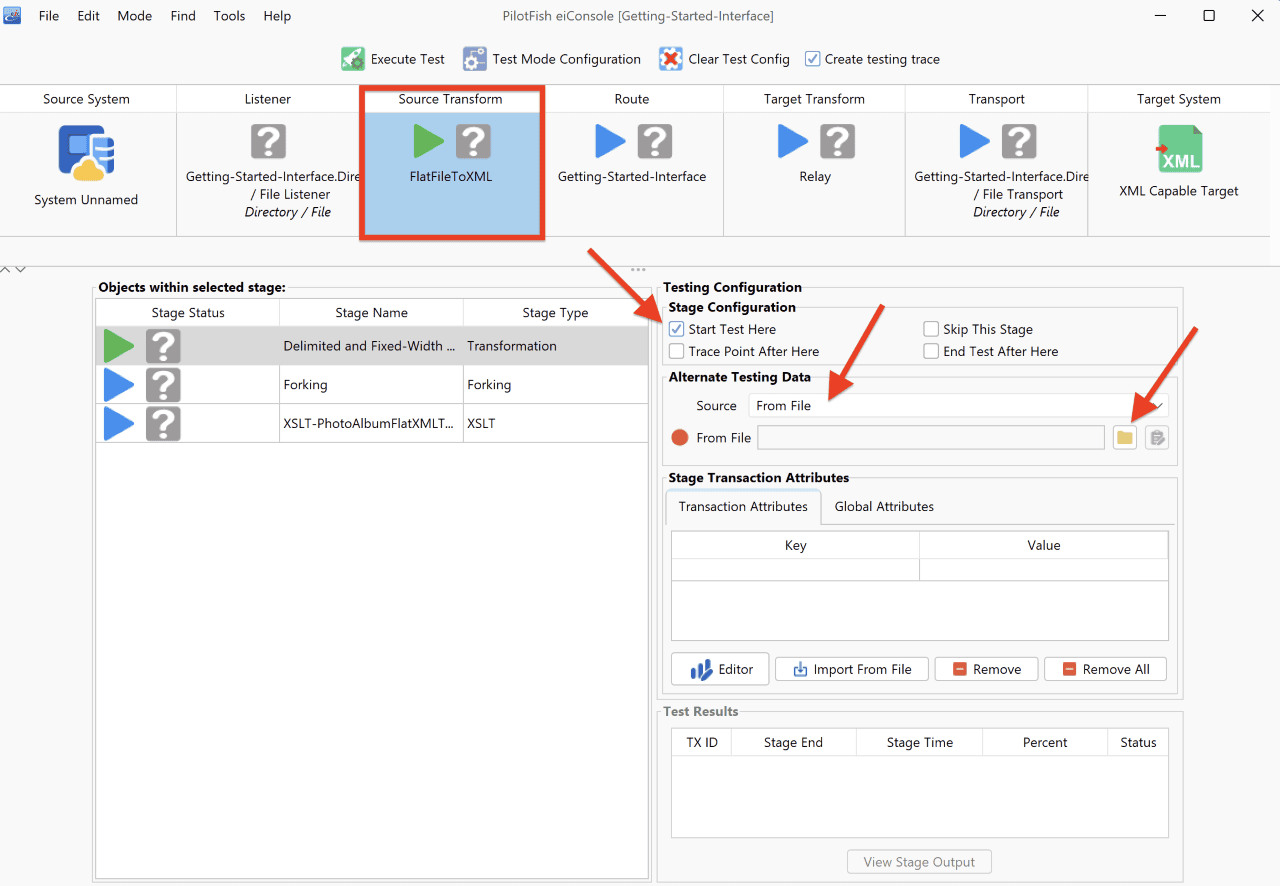
Task: Click the TX ID column header
Action: click(702, 742)
